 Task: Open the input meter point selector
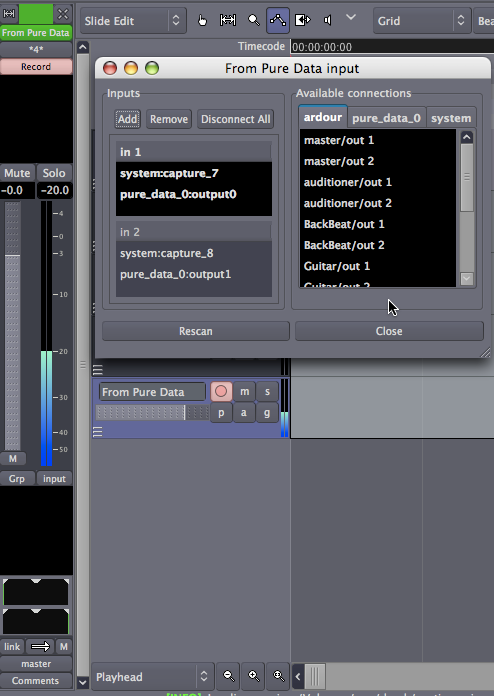[x=54, y=478]
